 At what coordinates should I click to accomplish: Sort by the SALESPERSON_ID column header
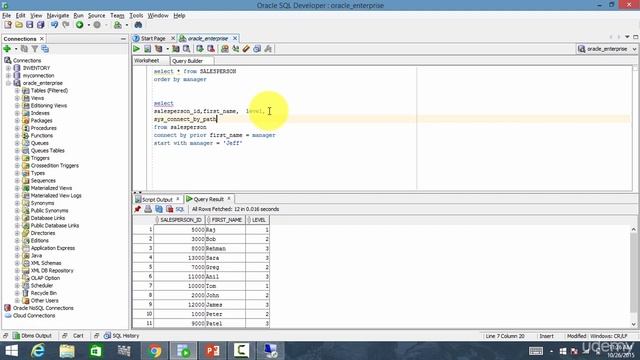pos(180,220)
